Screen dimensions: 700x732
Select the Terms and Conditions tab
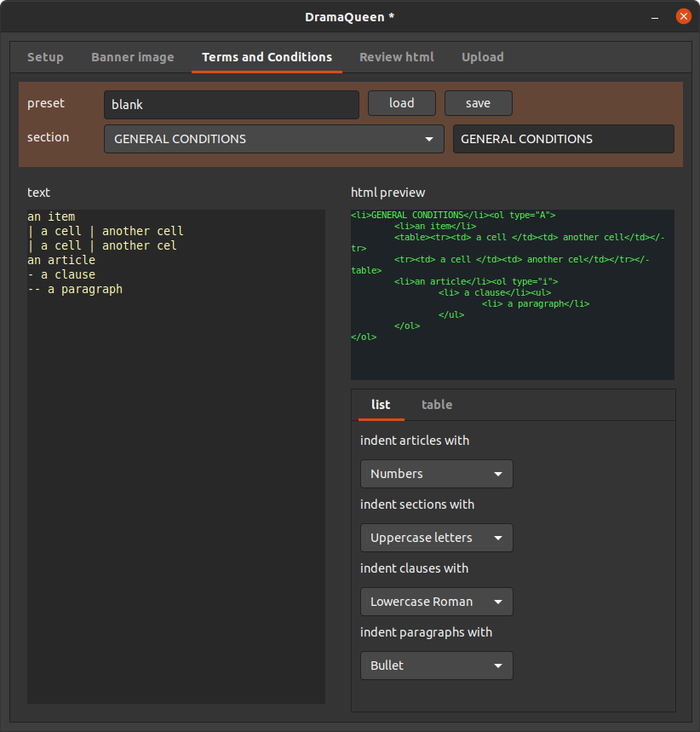coord(267,57)
